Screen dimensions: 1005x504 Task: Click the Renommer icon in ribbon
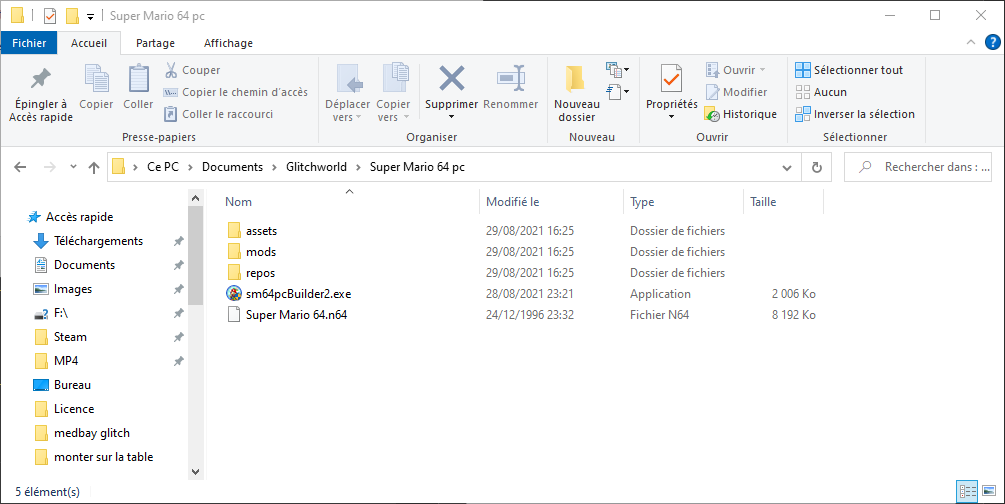pyautogui.click(x=510, y=79)
